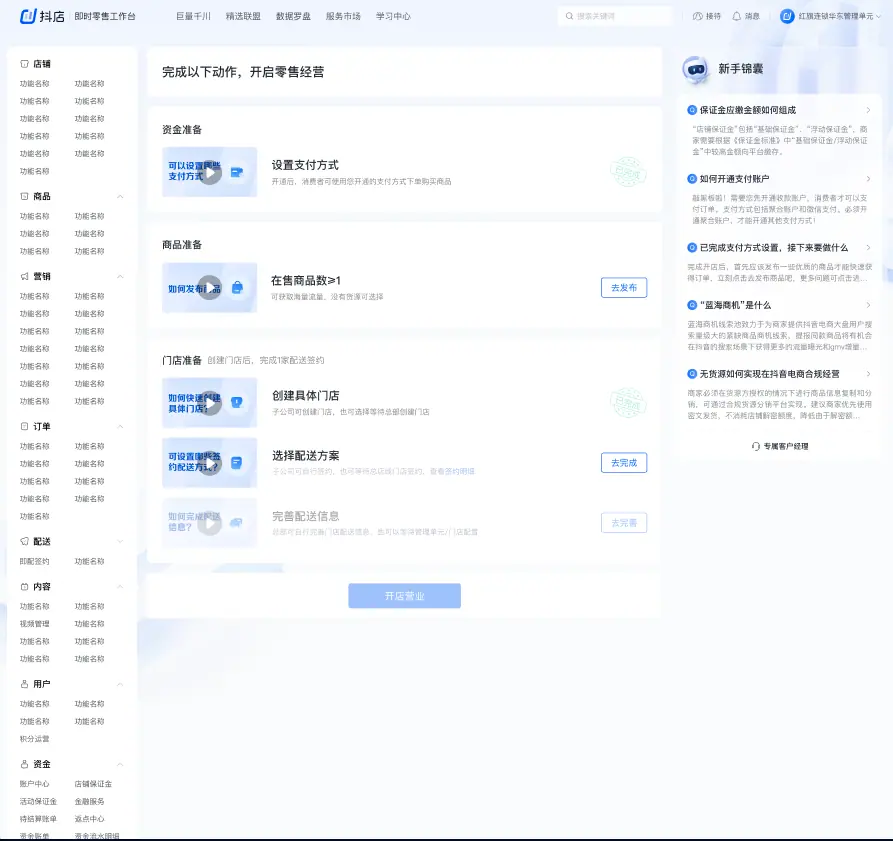Open the 数据罗盘 top menu

[293, 17]
